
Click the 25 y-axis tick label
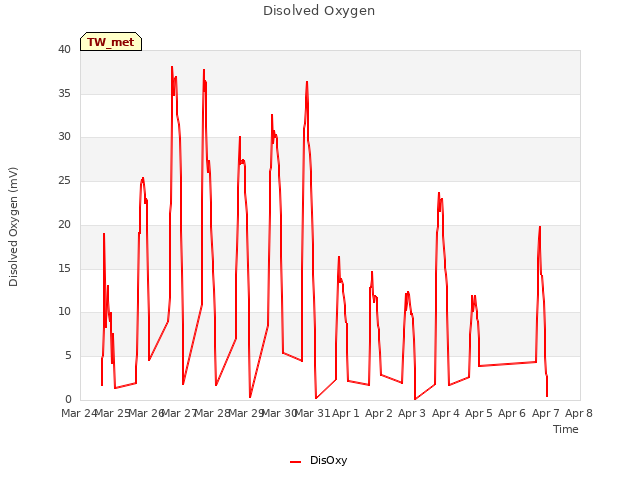click(64, 180)
